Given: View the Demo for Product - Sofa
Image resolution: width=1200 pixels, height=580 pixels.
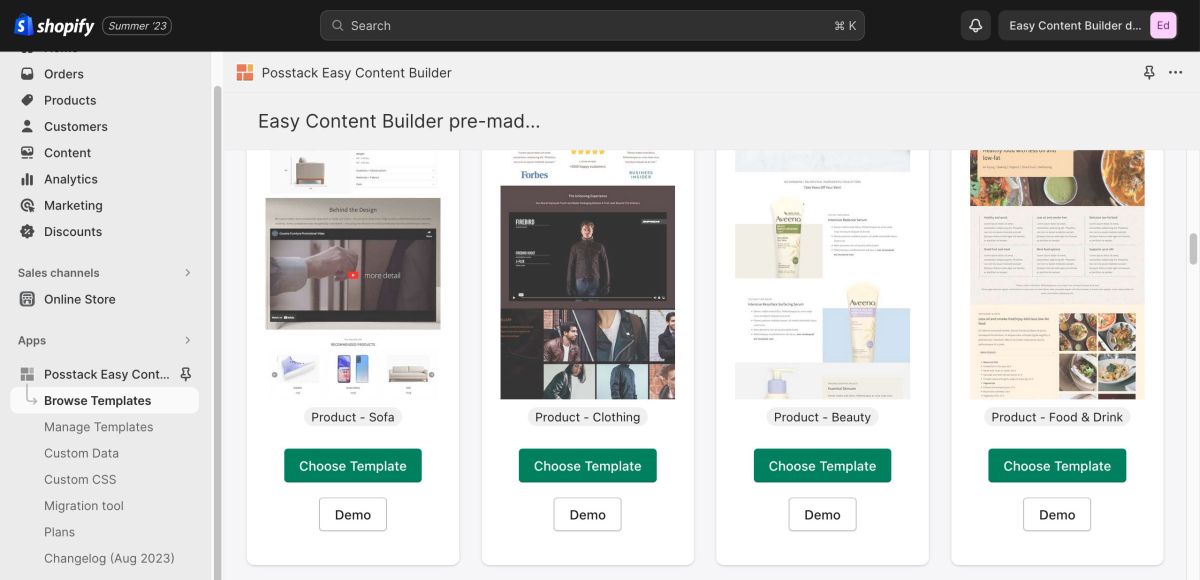Looking at the screenshot, I should pos(352,514).
